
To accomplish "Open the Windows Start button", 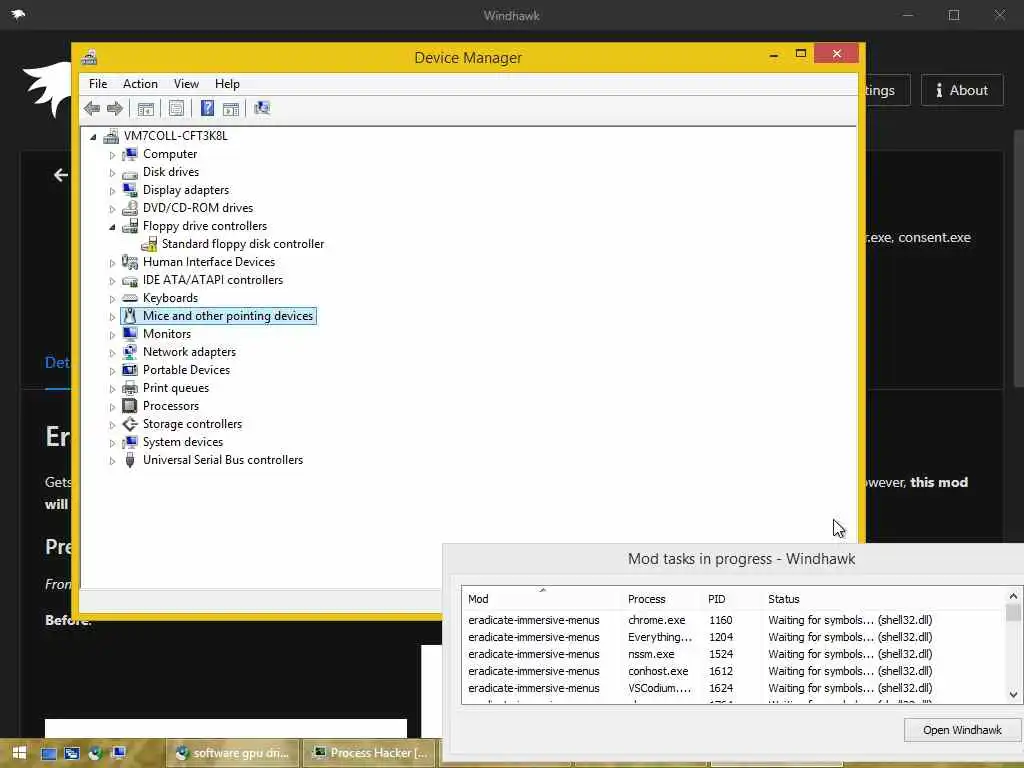I will click(x=19, y=753).
